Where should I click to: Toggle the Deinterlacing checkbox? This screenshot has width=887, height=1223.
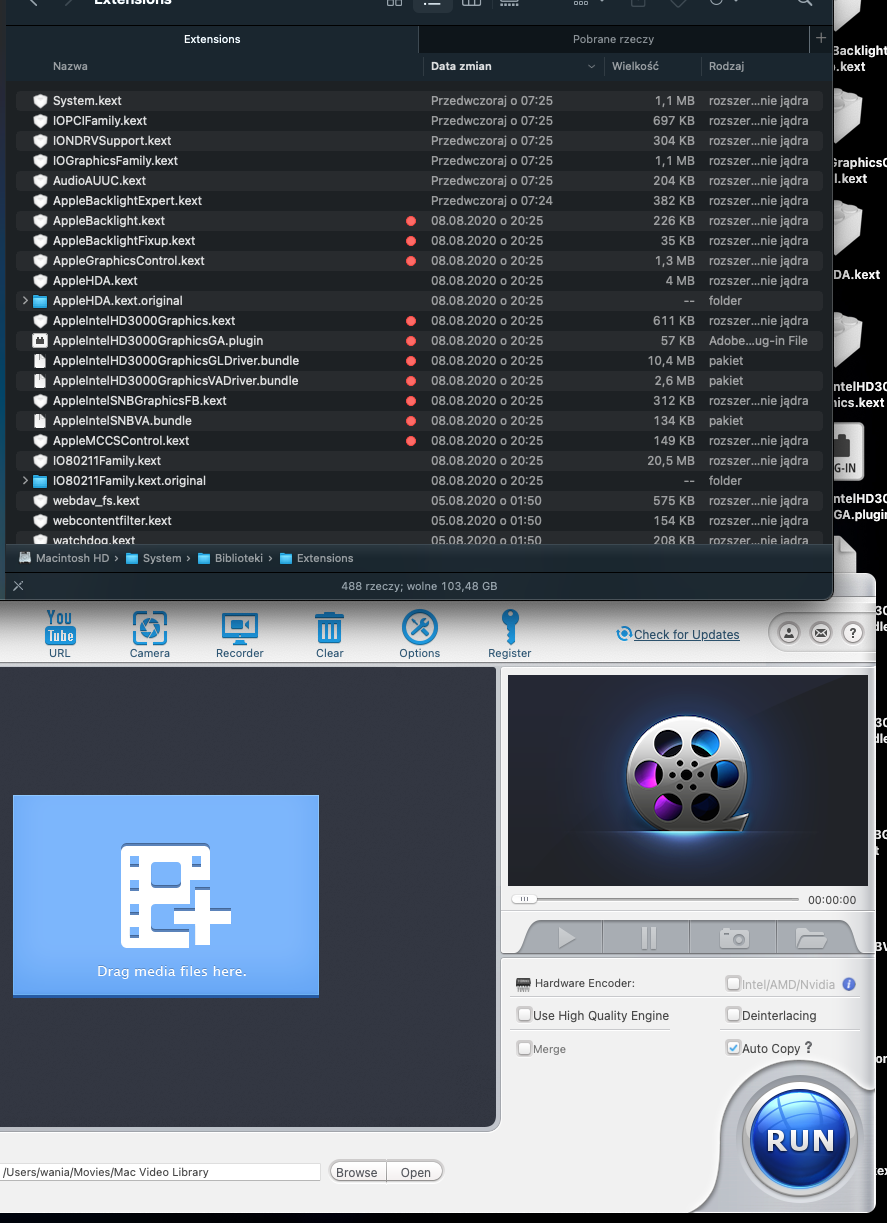point(734,1015)
